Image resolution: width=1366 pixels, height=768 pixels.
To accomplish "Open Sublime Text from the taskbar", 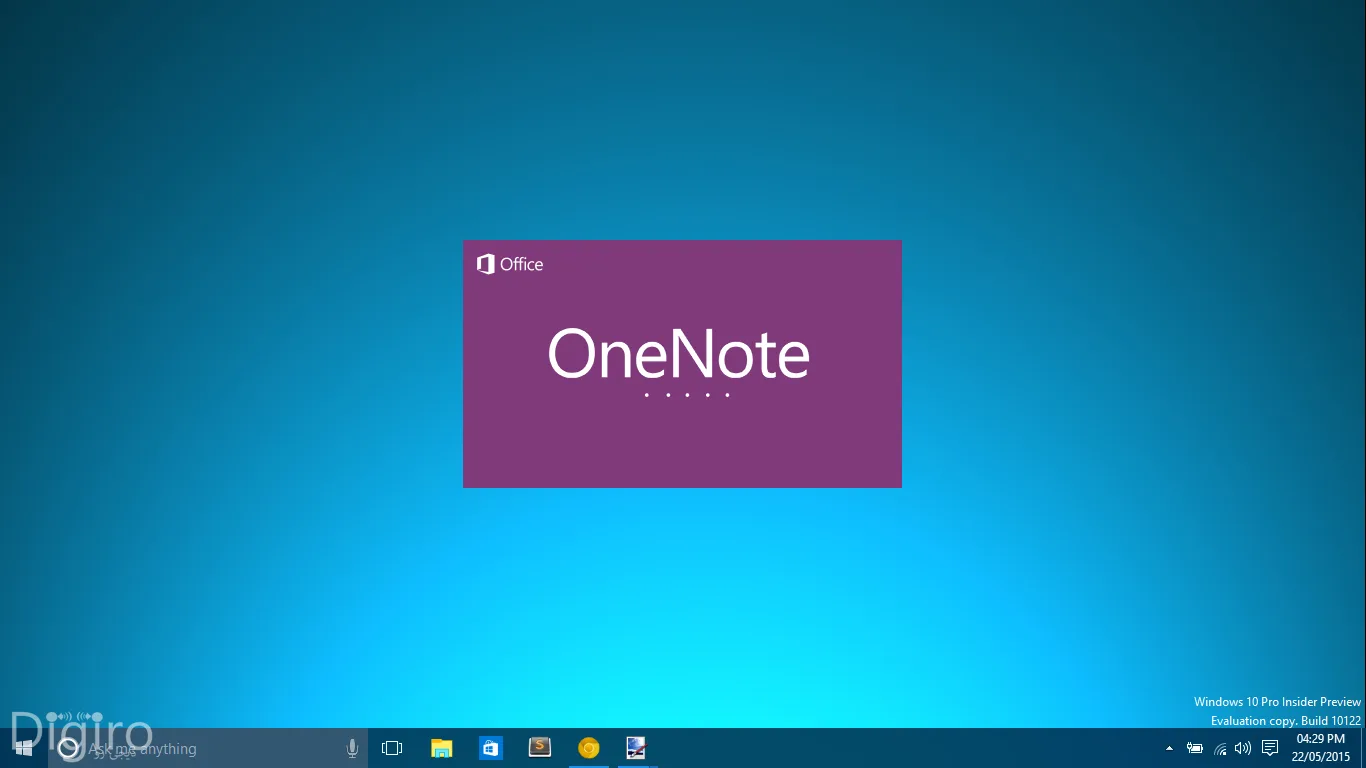I will click(x=540, y=748).
